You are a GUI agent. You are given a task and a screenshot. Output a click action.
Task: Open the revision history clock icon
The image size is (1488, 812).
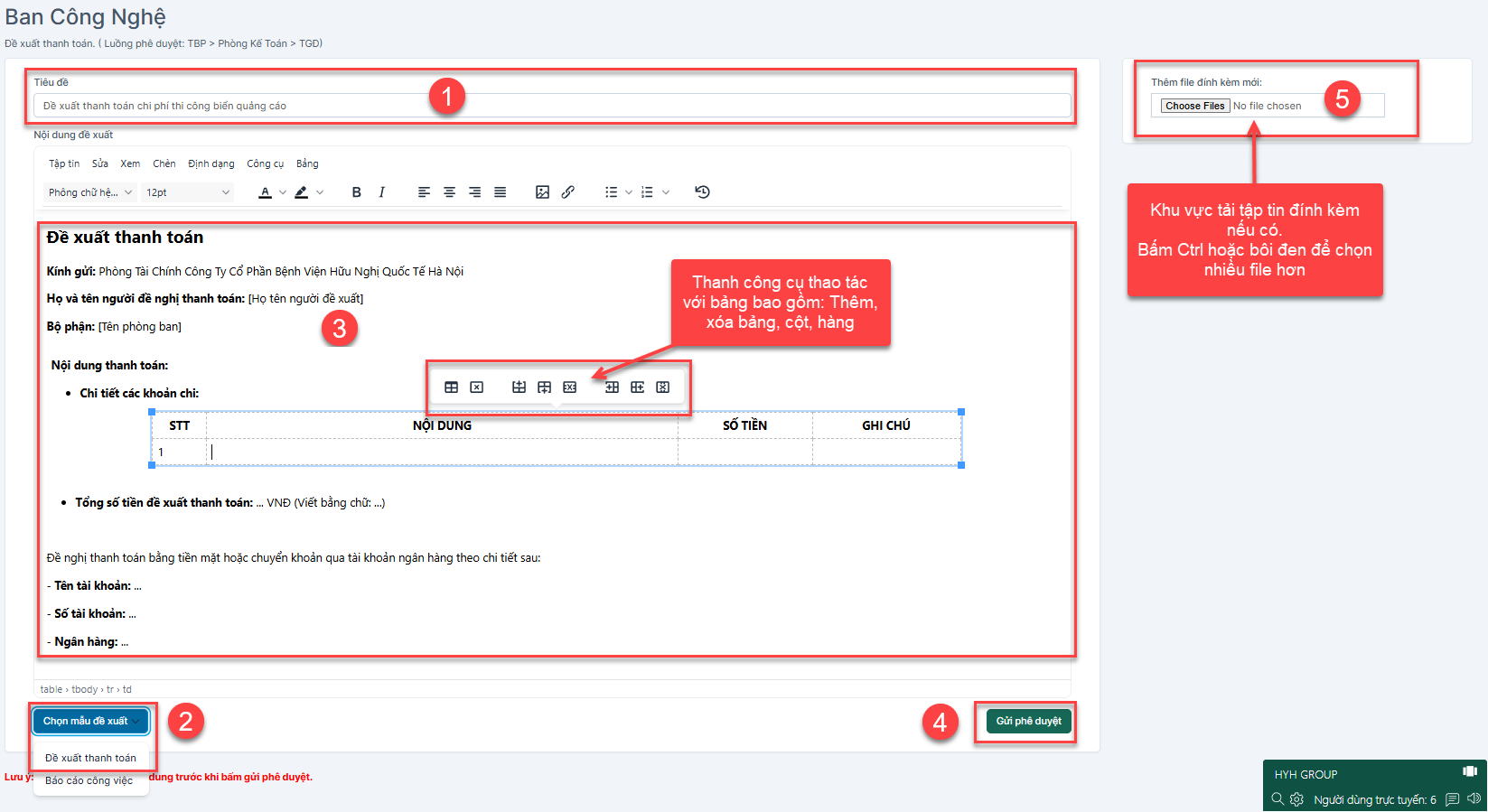click(x=702, y=191)
